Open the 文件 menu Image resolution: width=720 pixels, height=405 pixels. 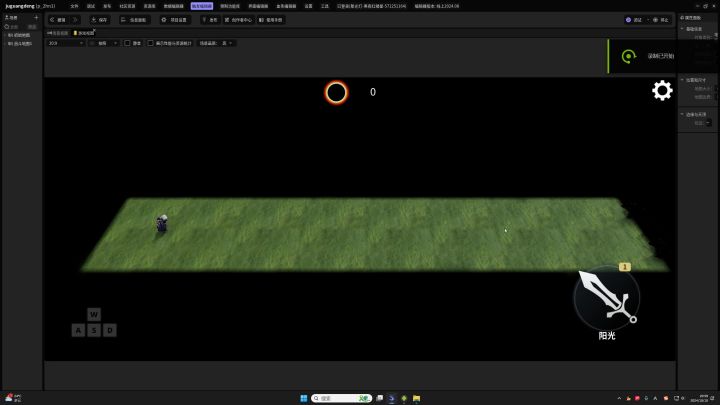[74, 6]
